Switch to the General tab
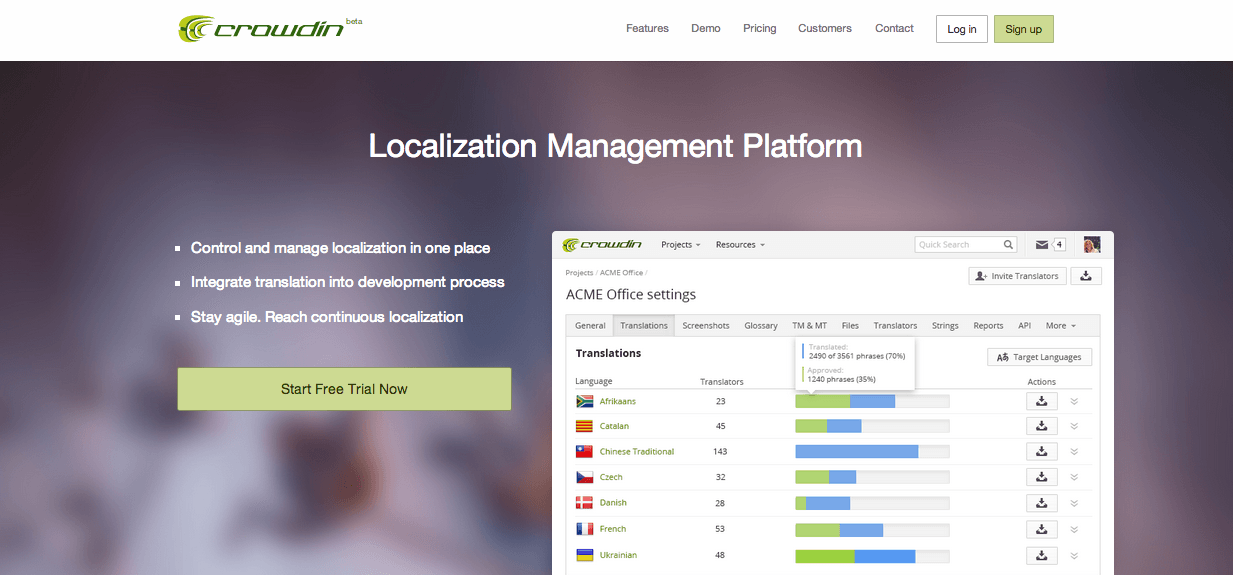The width and height of the screenshot is (1233, 575). coord(590,326)
